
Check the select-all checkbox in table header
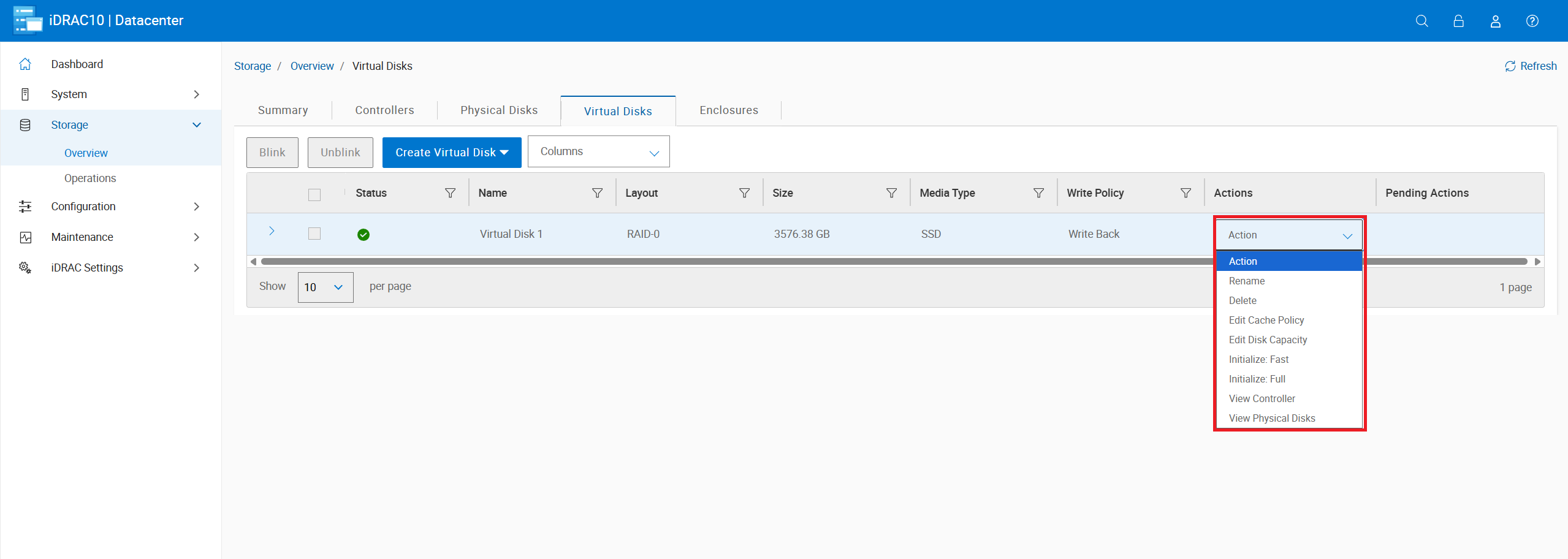[x=314, y=194]
